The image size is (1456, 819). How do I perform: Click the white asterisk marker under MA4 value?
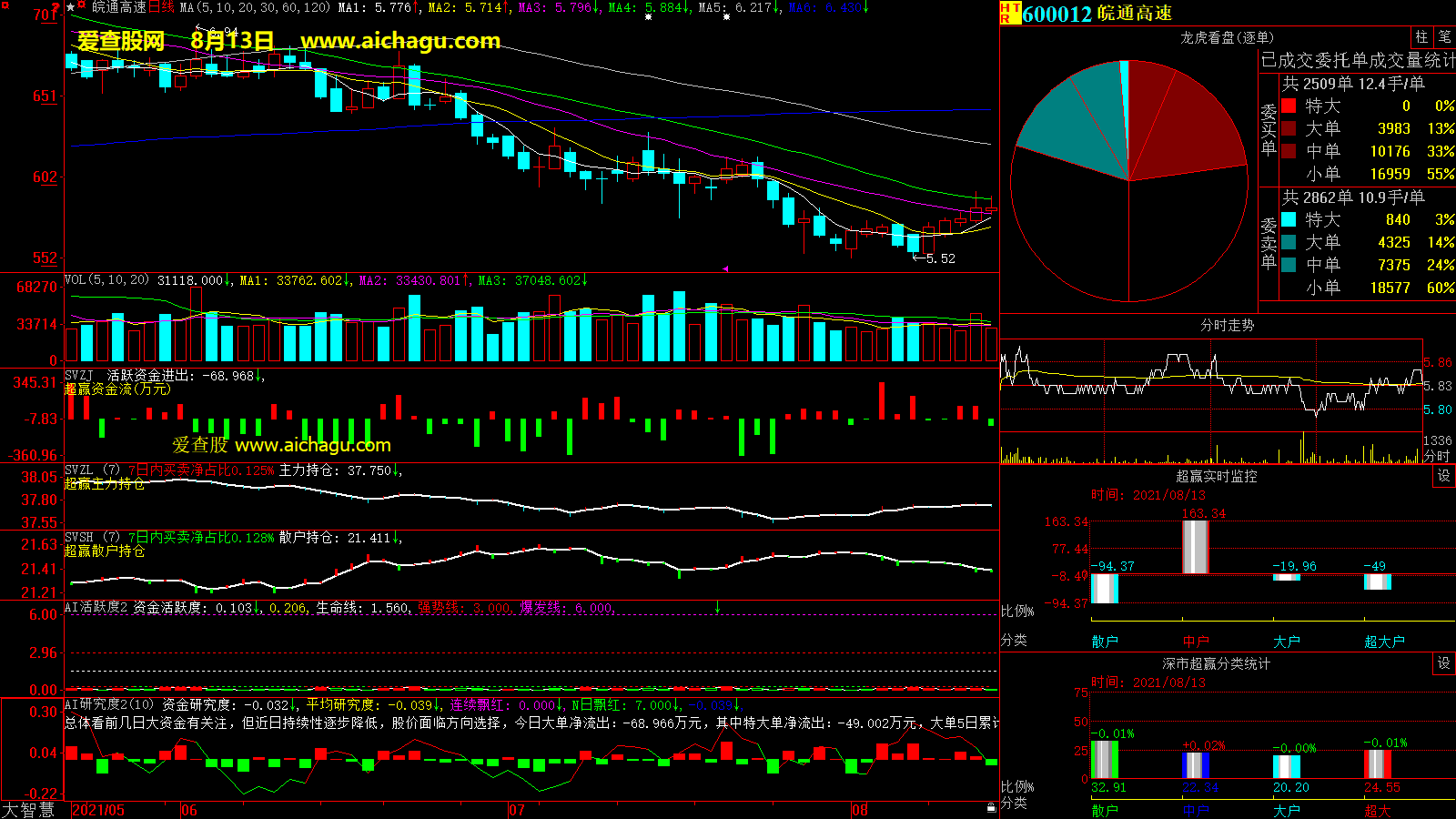point(648,17)
